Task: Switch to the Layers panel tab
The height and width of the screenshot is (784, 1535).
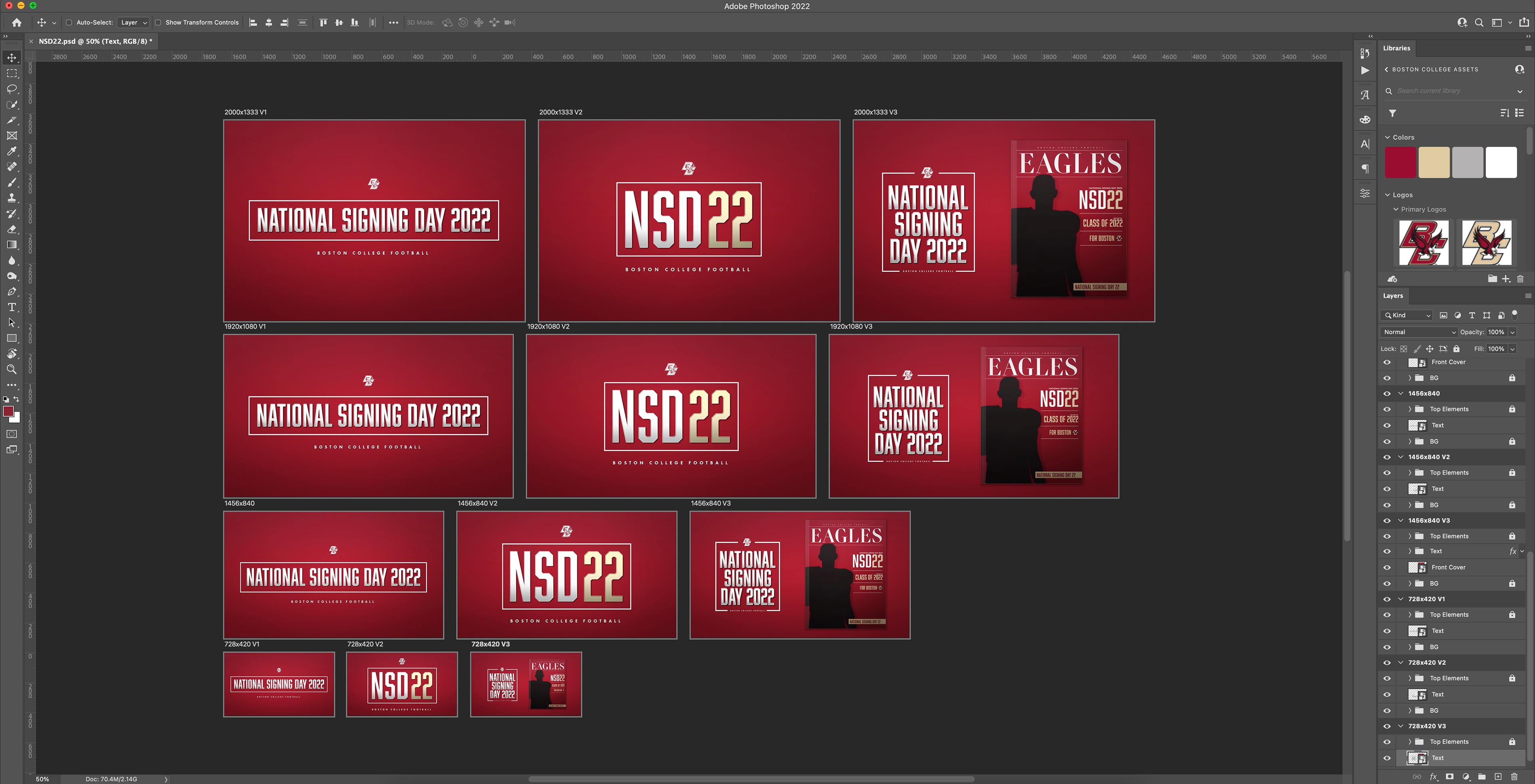Action: [1393, 296]
